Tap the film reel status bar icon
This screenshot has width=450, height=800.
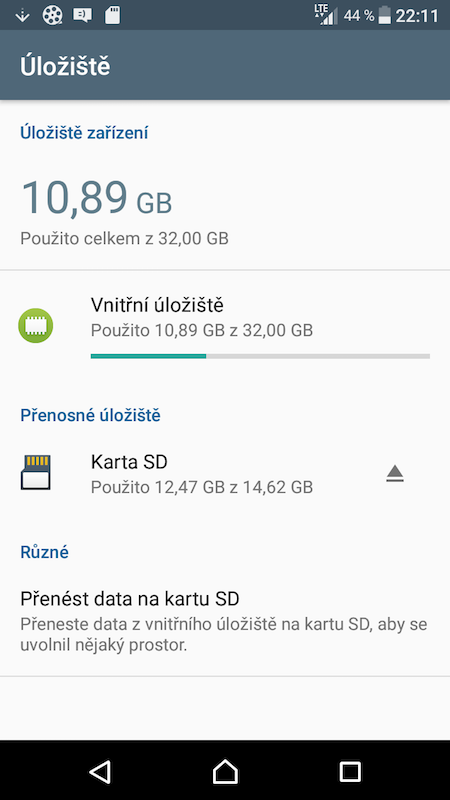(x=52, y=15)
